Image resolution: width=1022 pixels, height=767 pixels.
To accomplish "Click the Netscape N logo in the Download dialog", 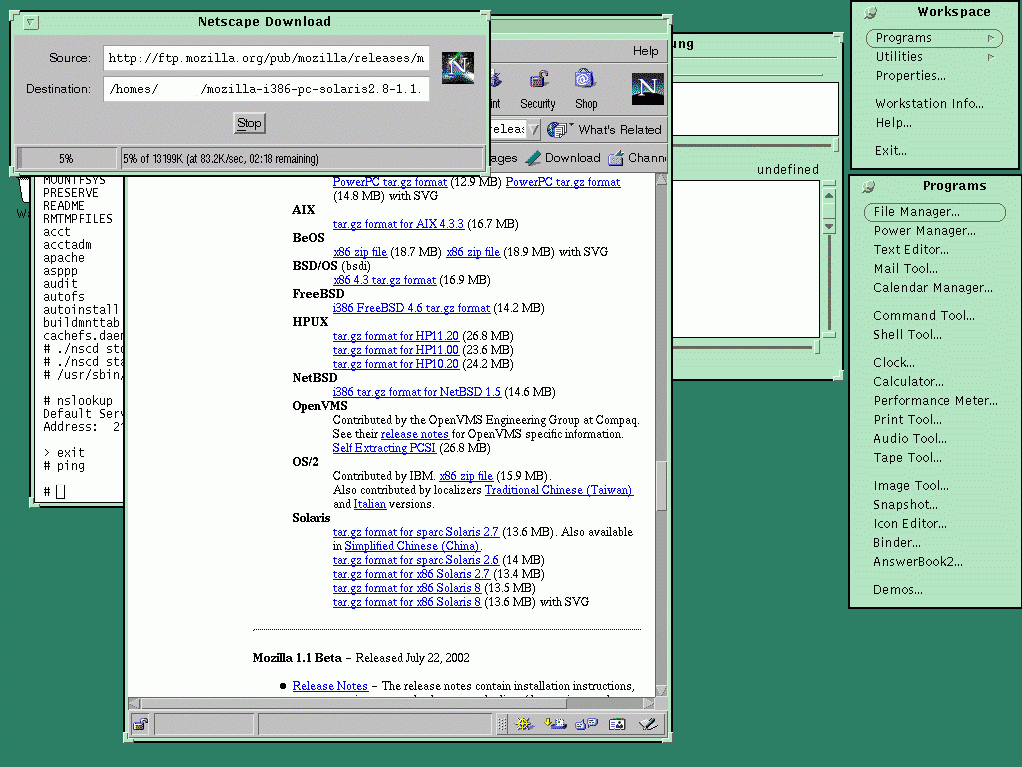I will (x=458, y=68).
